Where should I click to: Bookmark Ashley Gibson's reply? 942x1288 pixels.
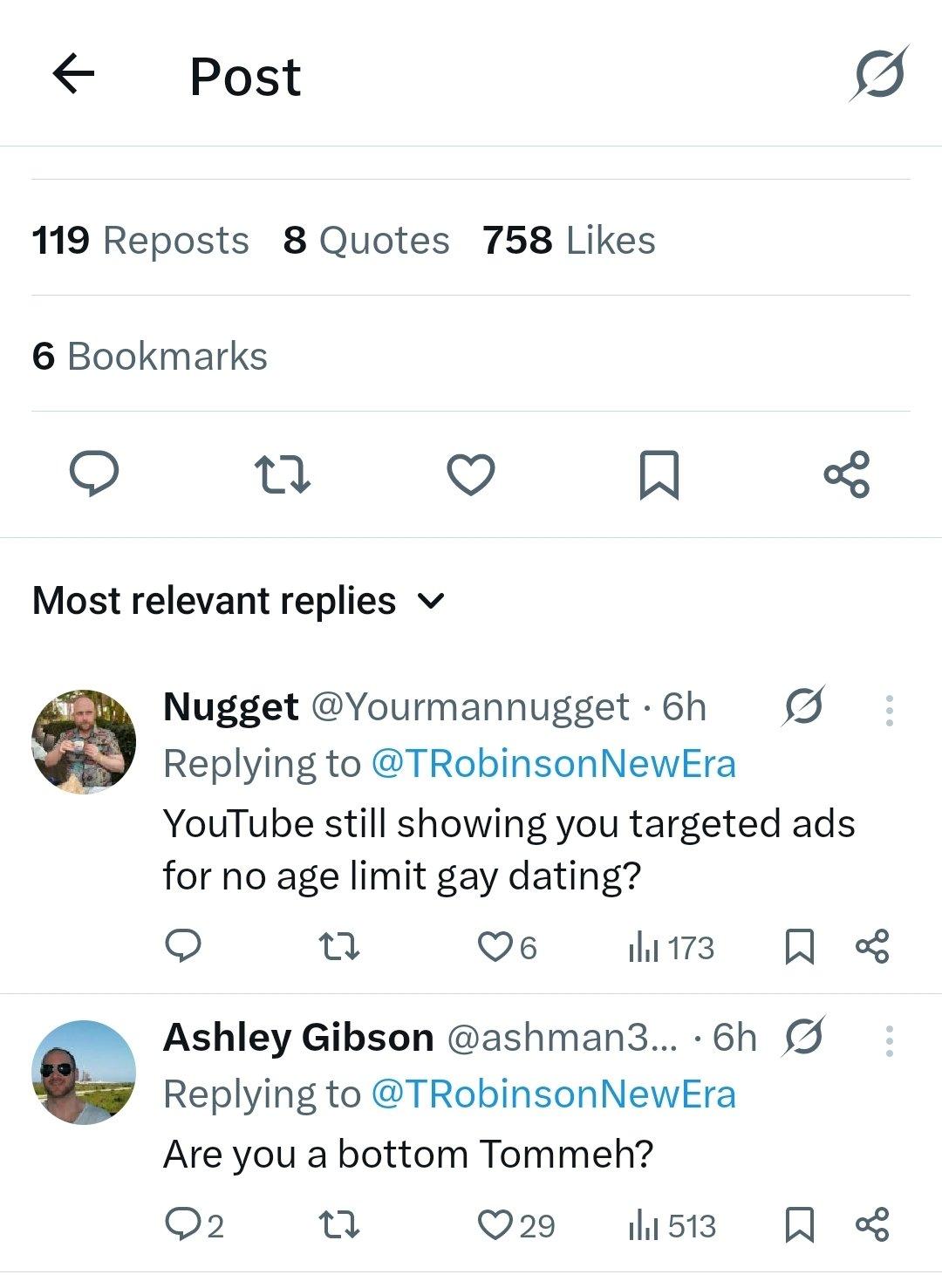(x=800, y=1225)
